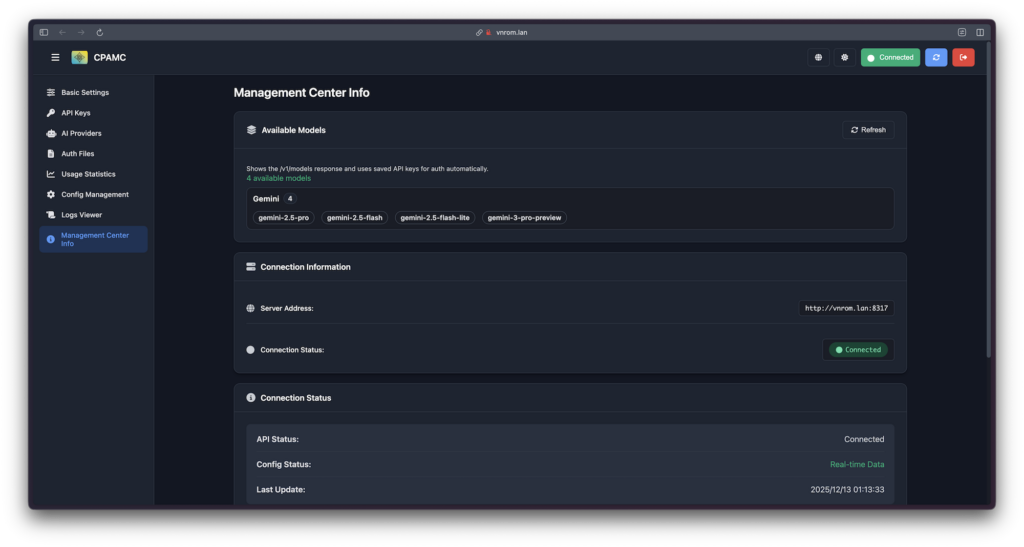
Task: Select the gemini-2.5-pro model chip
Action: point(283,217)
